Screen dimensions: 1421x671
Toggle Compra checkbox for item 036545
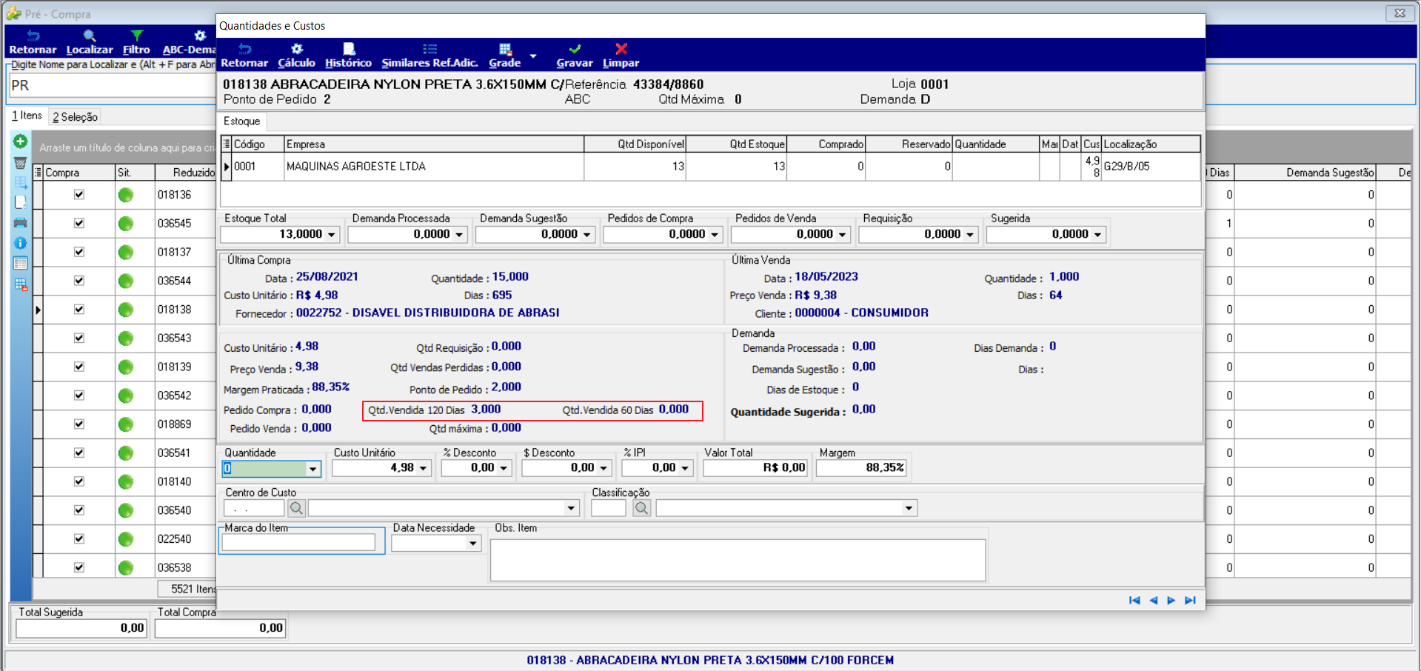click(x=79, y=224)
